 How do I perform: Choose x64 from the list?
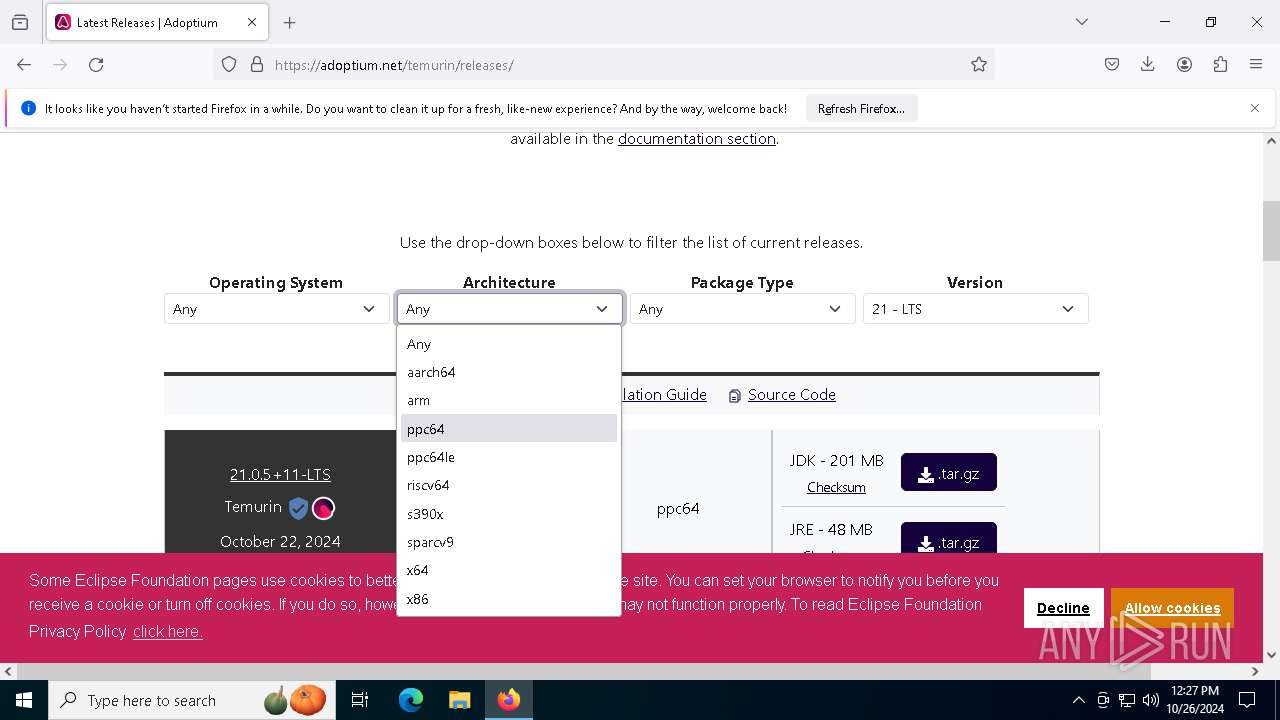coord(509,570)
